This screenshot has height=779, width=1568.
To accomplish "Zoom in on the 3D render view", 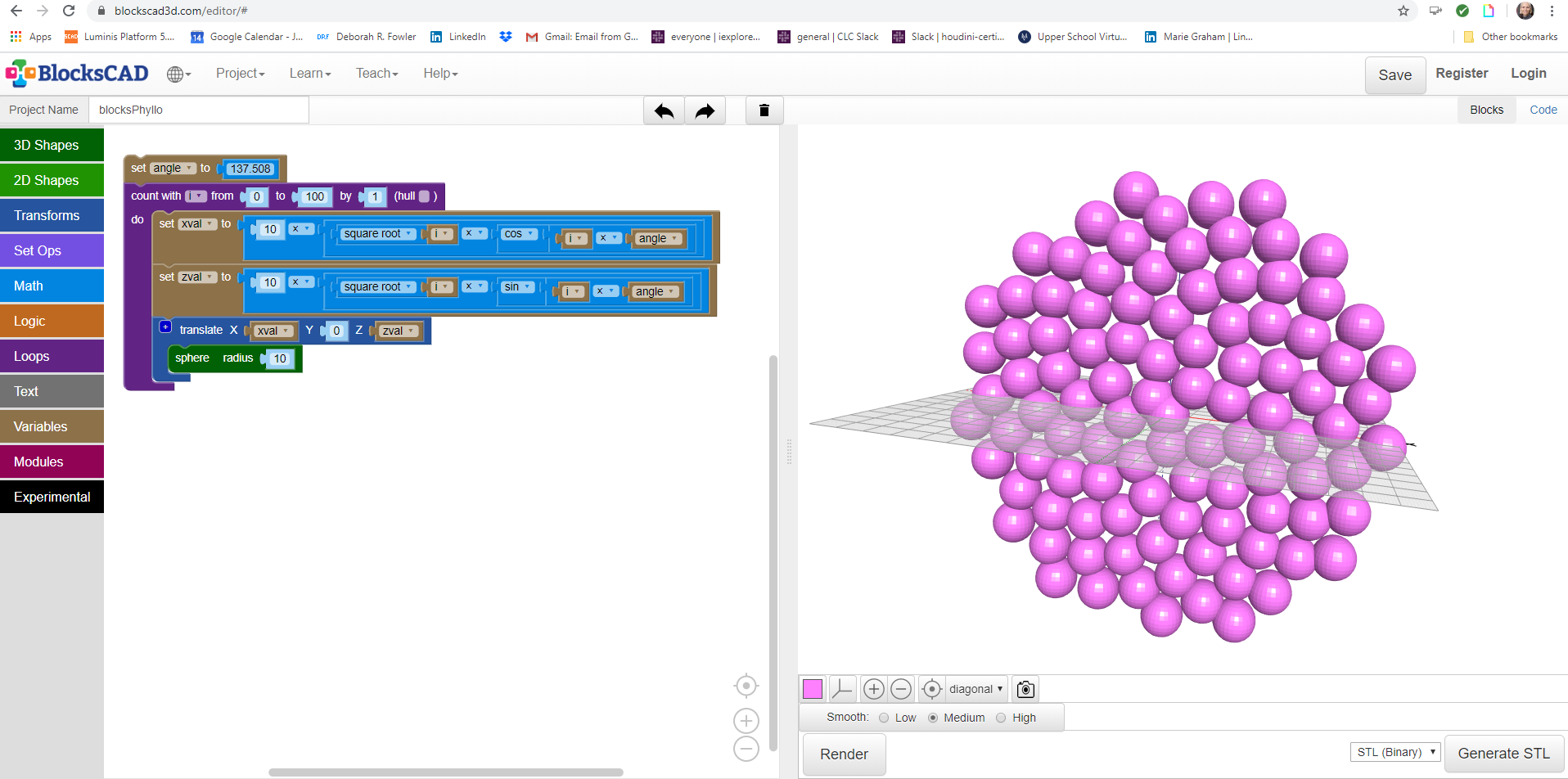I will pos(873,689).
